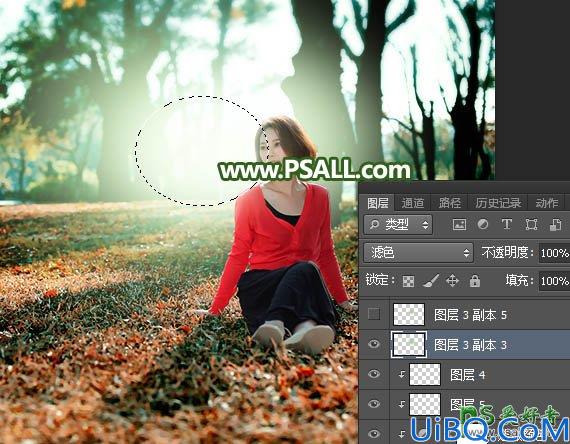This screenshot has width=570, height=444.
Task: Lock all padlock icon
Action: coord(475,281)
